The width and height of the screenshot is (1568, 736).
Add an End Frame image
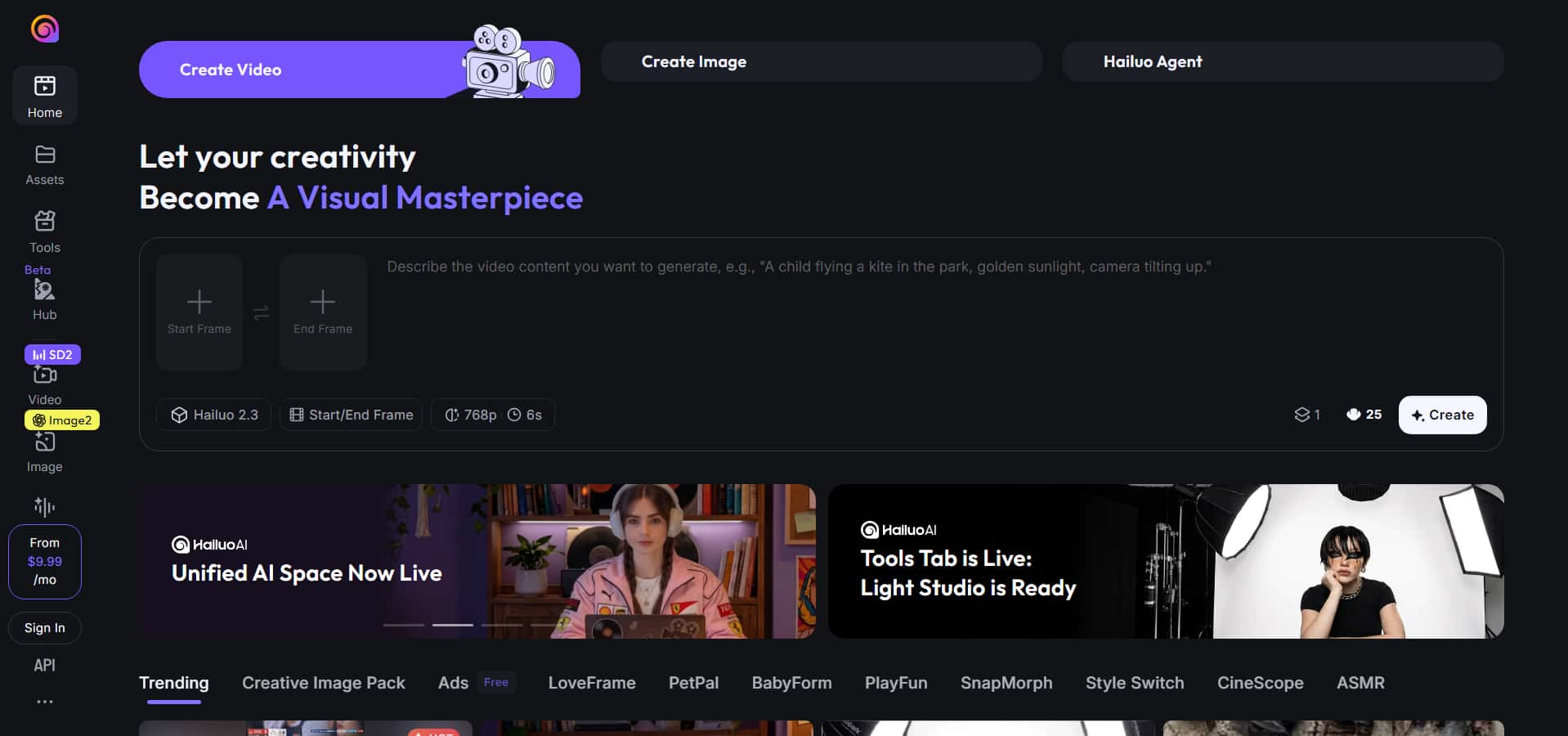click(323, 312)
